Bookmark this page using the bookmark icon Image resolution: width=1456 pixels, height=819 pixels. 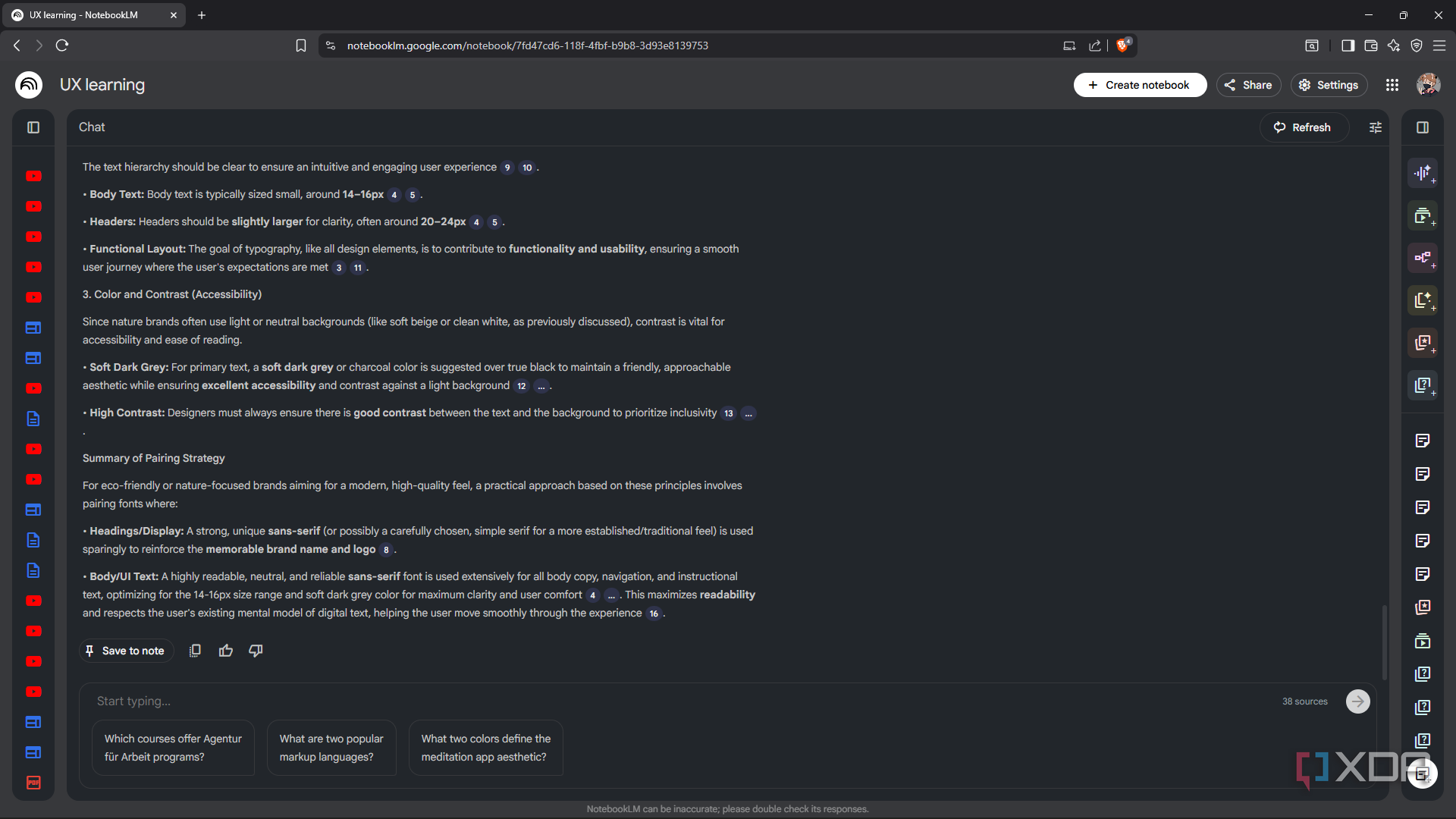pyautogui.click(x=301, y=45)
